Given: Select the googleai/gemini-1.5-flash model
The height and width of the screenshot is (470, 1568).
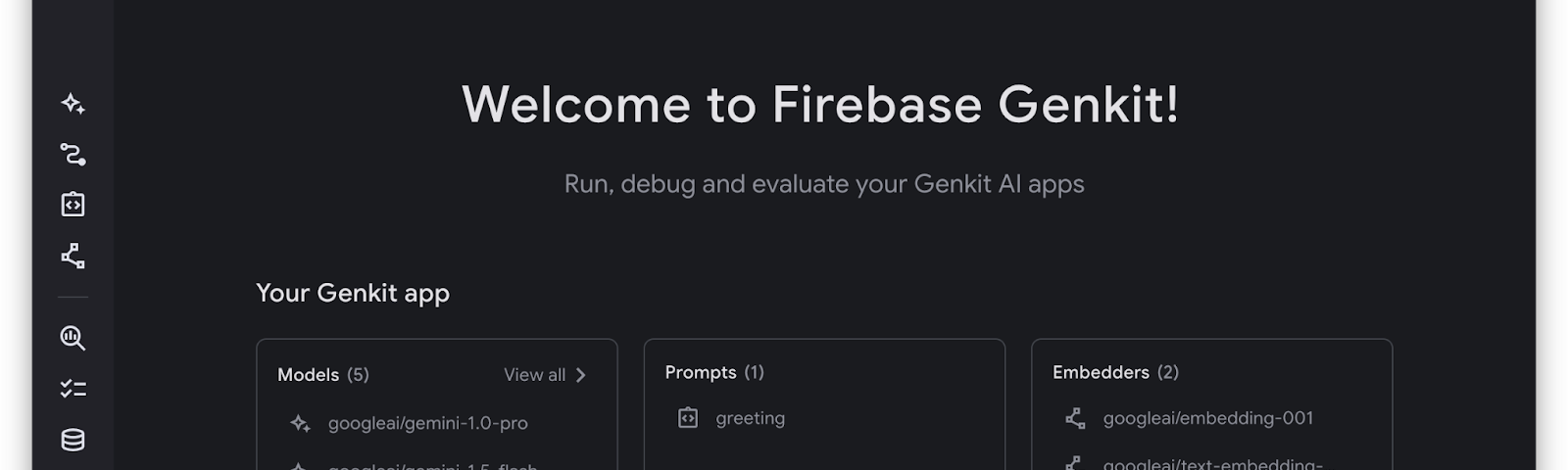Looking at the screenshot, I should 432,466.
